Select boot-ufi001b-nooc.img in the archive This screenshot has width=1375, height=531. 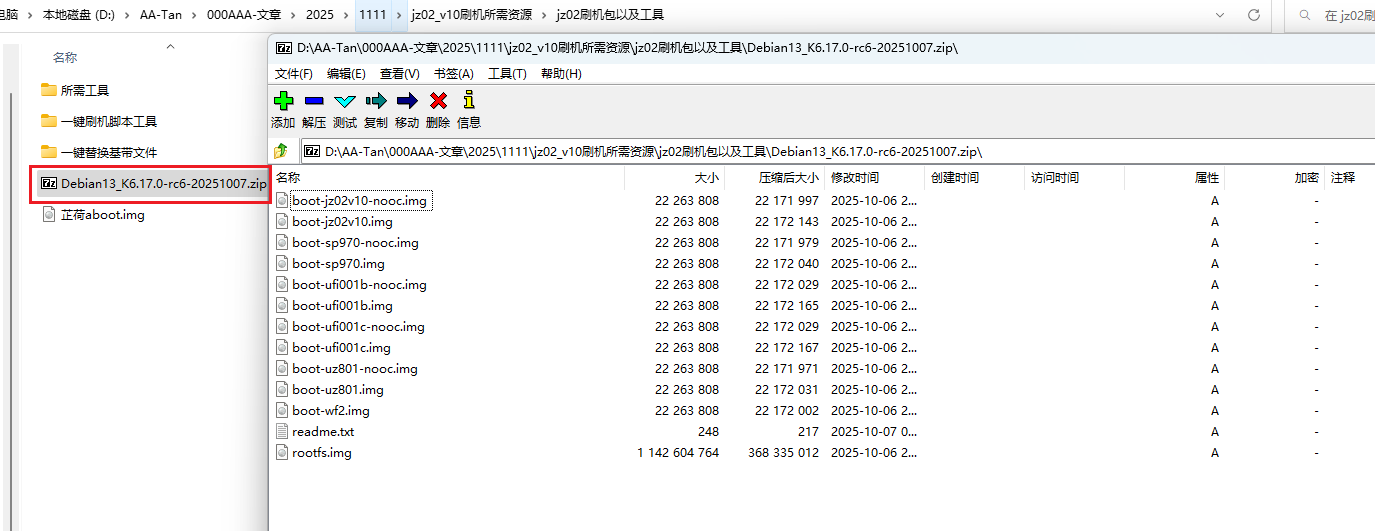(x=359, y=285)
